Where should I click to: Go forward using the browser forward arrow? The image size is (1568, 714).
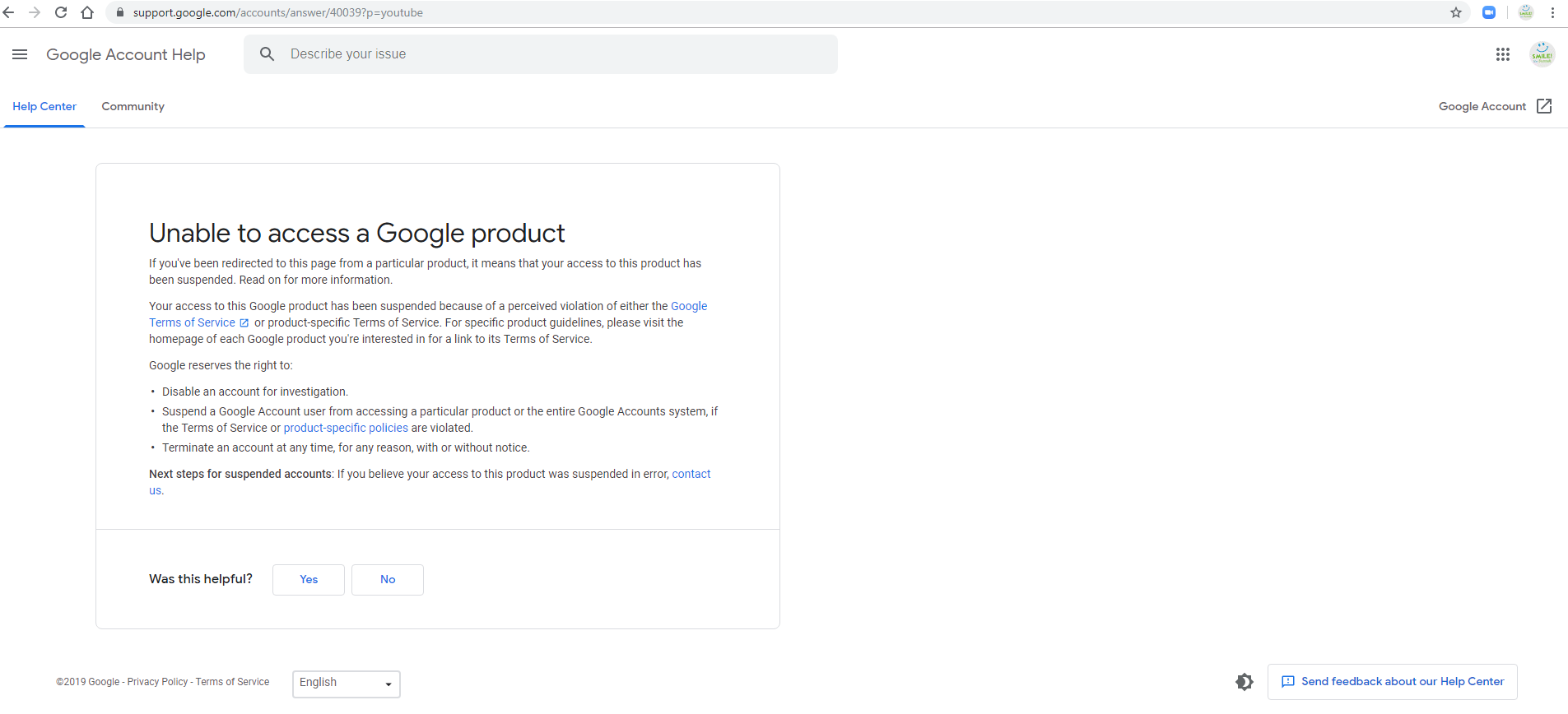(35, 12)
